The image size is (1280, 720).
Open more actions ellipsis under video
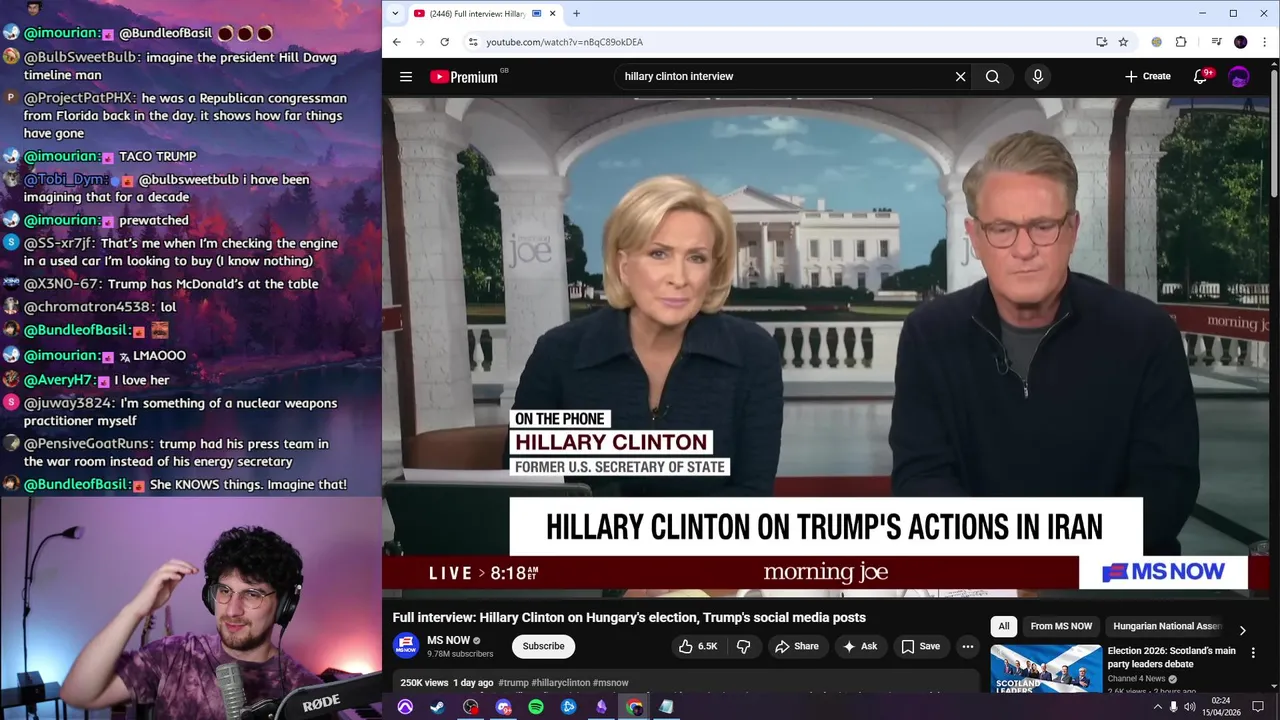pyautogui.click(x=967, y=646)
